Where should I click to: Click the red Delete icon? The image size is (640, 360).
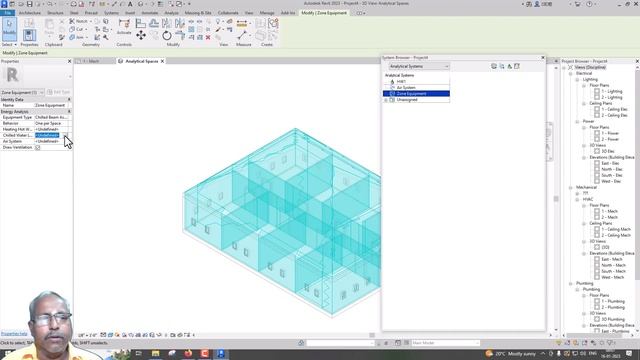[x=208, y=37]
